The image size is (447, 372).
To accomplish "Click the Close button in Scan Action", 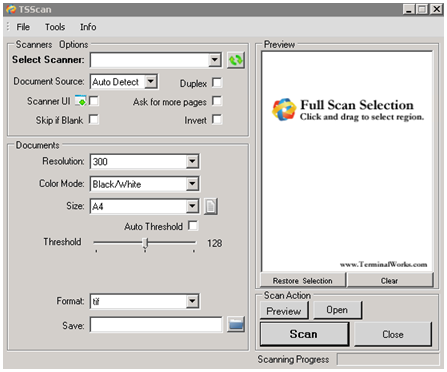I will point(393,334).
